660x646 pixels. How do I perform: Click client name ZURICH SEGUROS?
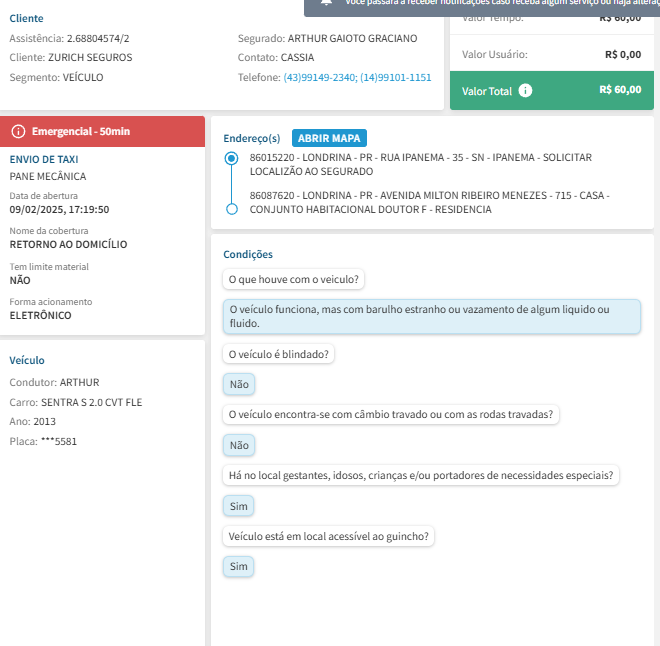coord(90,57)
